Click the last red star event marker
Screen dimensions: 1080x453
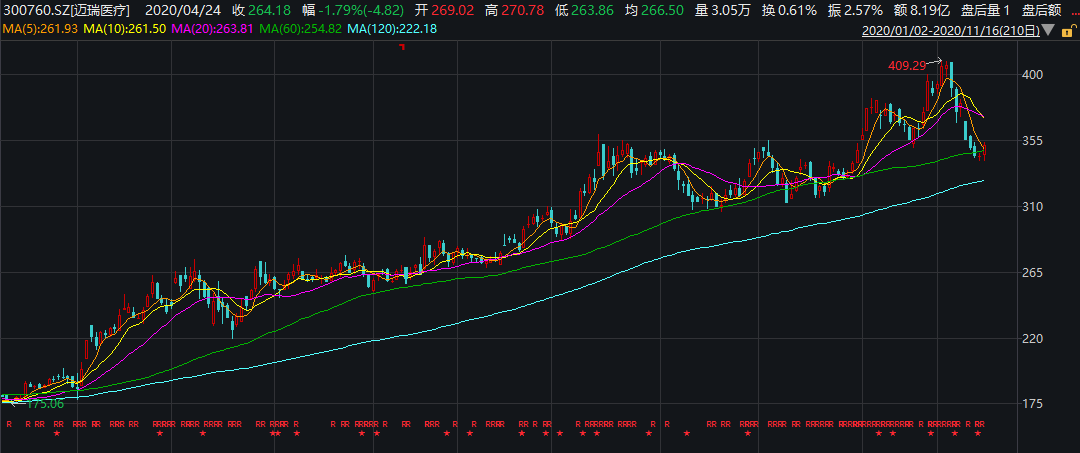(977, 434)
